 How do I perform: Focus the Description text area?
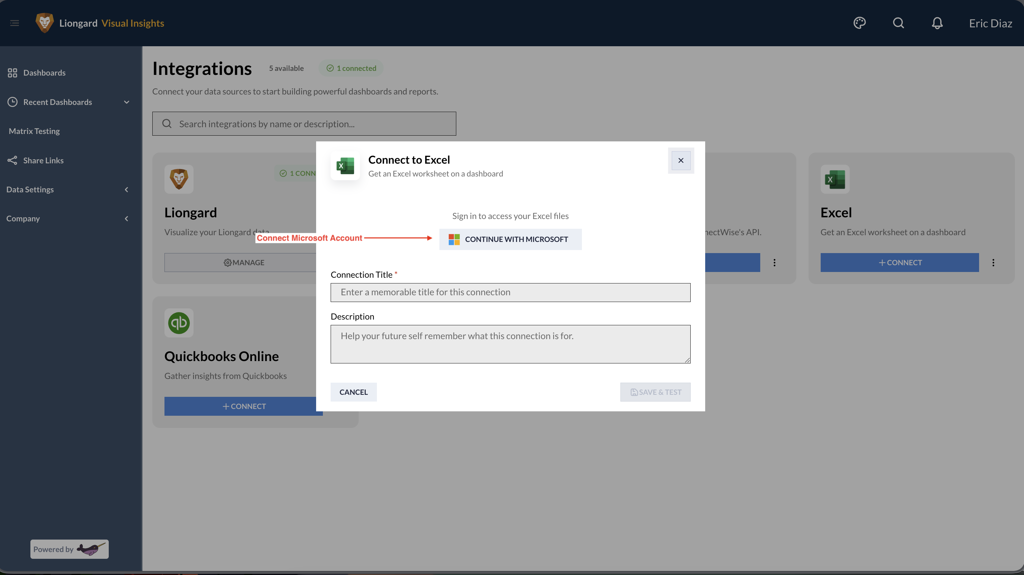pyautogui.click(x=510, y=344)
